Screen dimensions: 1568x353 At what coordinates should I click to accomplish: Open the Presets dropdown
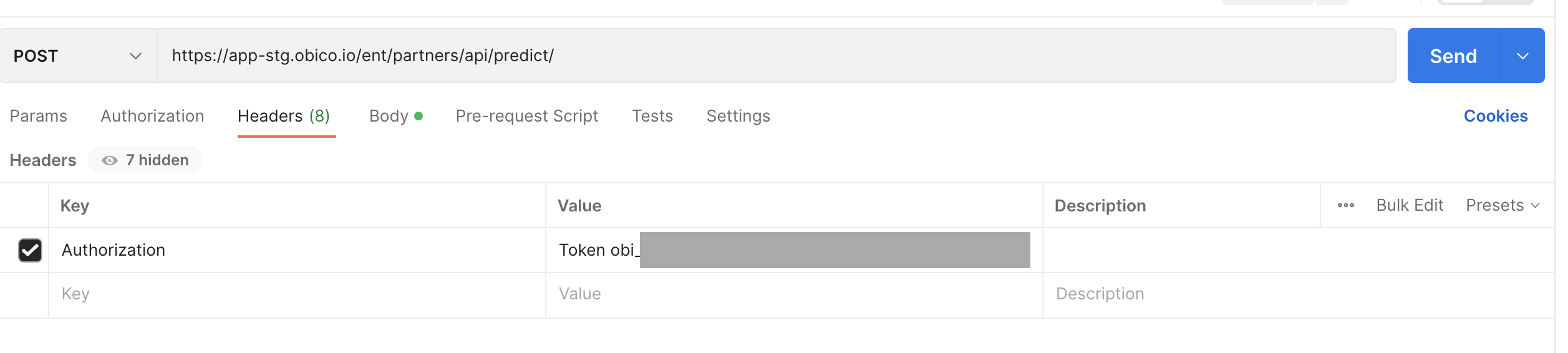(1503, 205)
